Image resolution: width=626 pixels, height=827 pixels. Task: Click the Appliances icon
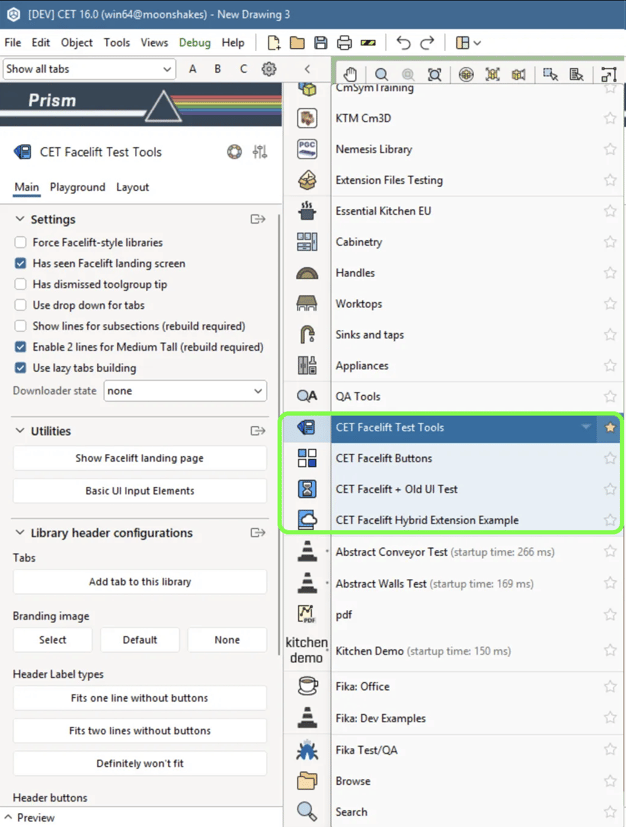pyautogui.click(x=307, y=366)
